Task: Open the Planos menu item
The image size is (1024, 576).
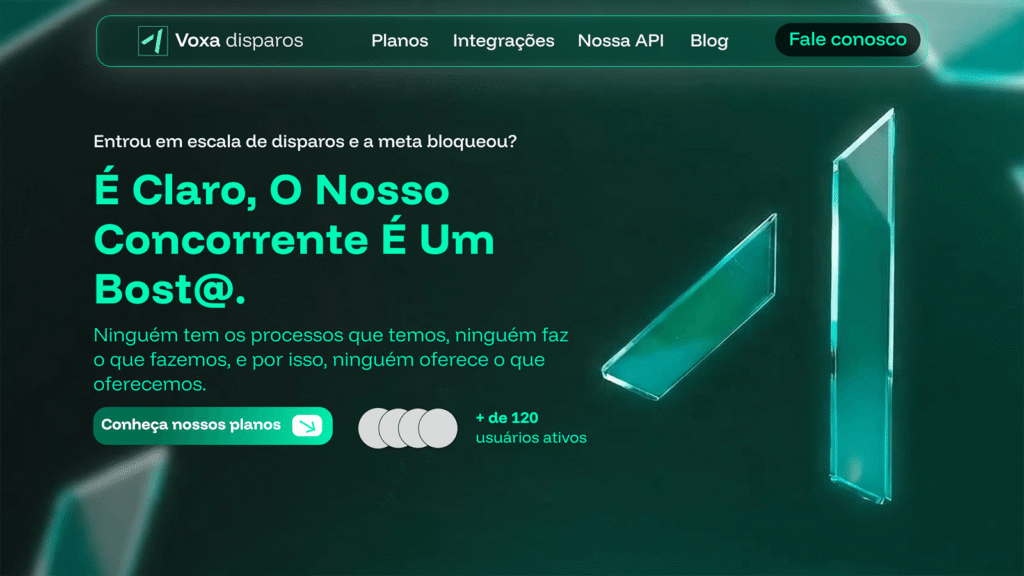Action: point(400,40)
